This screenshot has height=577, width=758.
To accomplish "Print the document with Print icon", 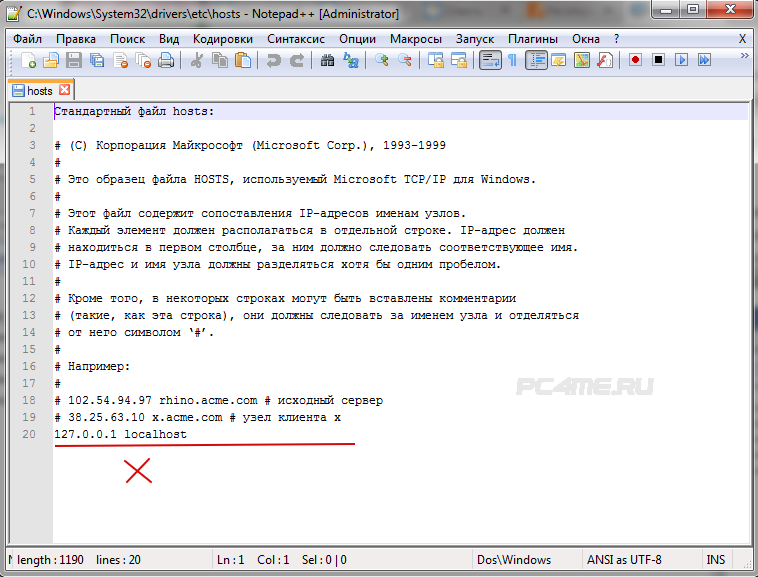I will (x=166, y=60).
